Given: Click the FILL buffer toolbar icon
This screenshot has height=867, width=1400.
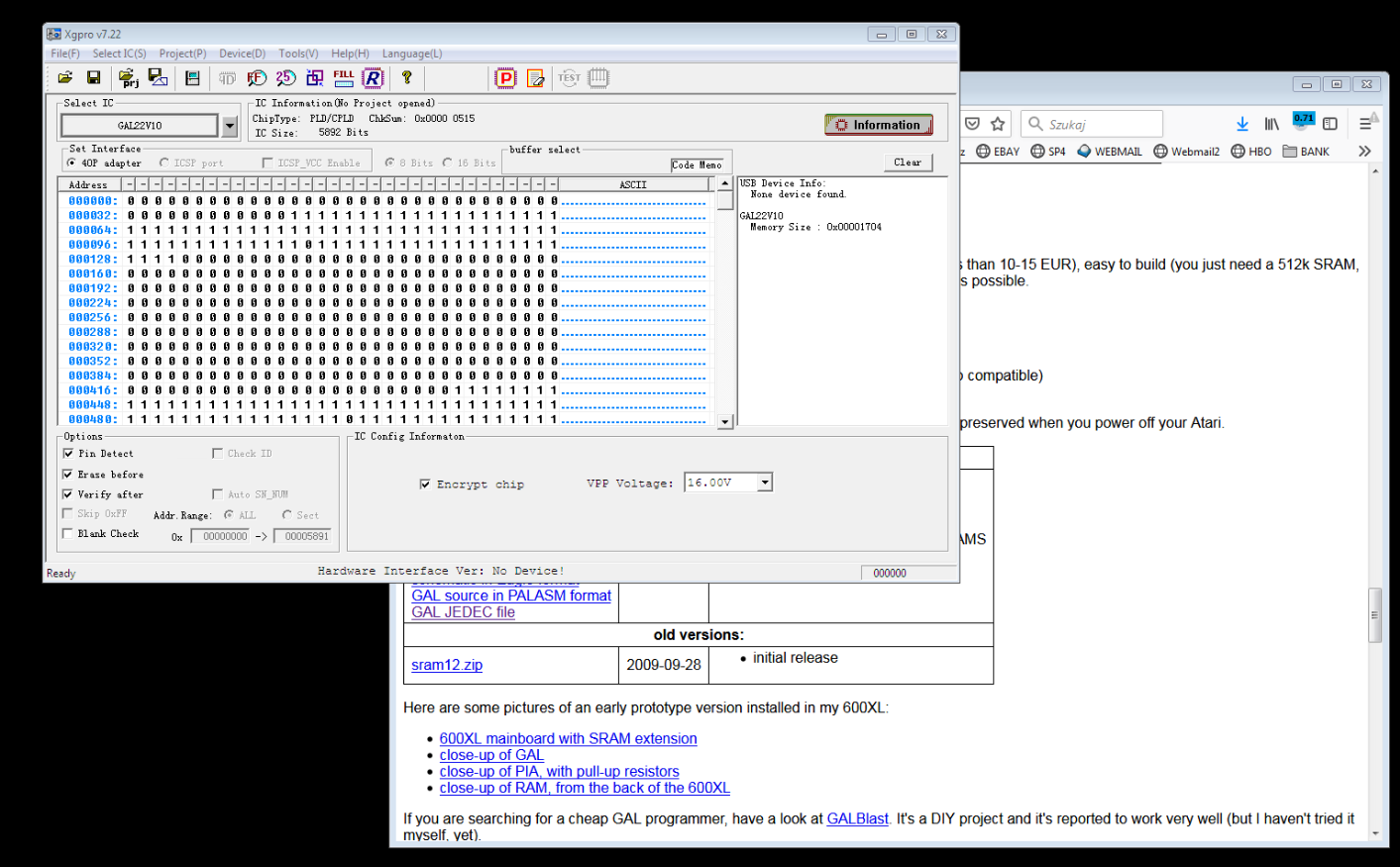Looking at the screenshot, I should point(344,77).
